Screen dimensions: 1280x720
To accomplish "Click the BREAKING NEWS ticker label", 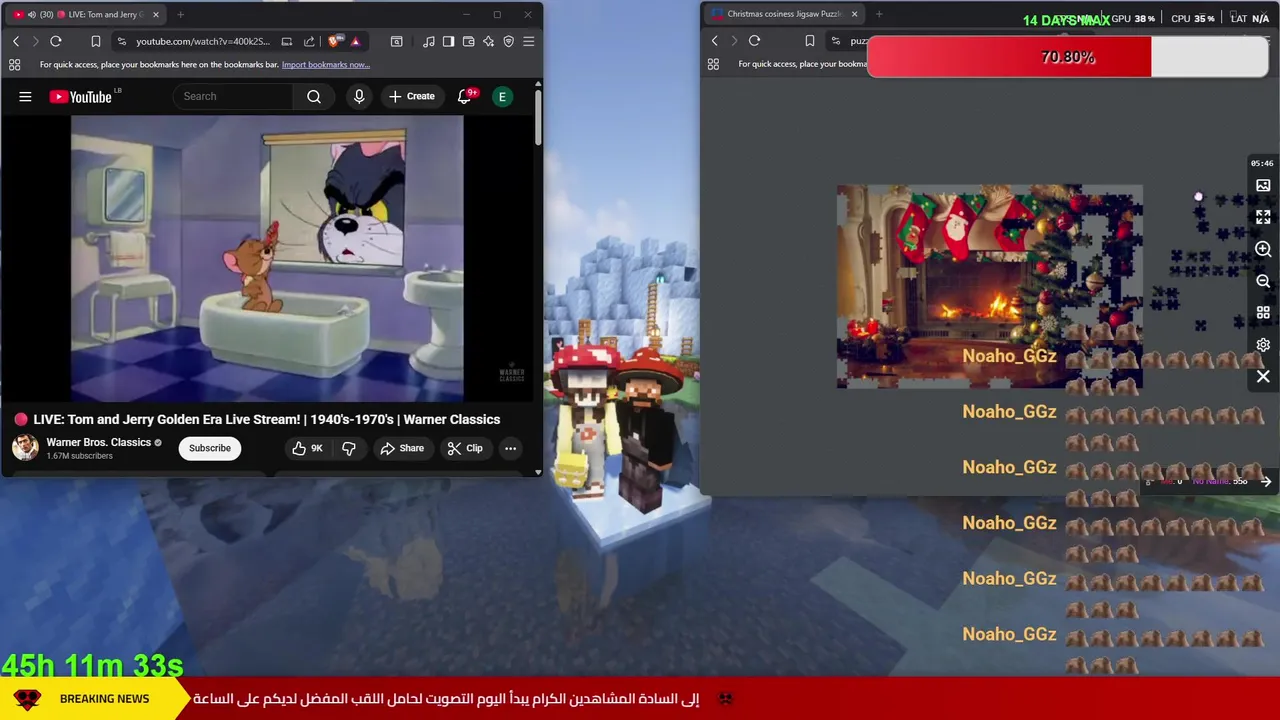I will [x=104, y=699].
